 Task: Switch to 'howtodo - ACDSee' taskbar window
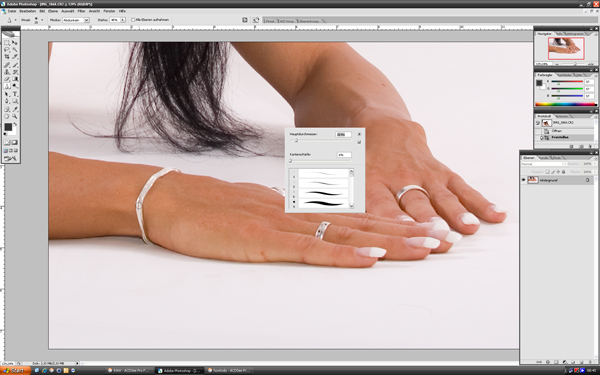coord(229,370)
